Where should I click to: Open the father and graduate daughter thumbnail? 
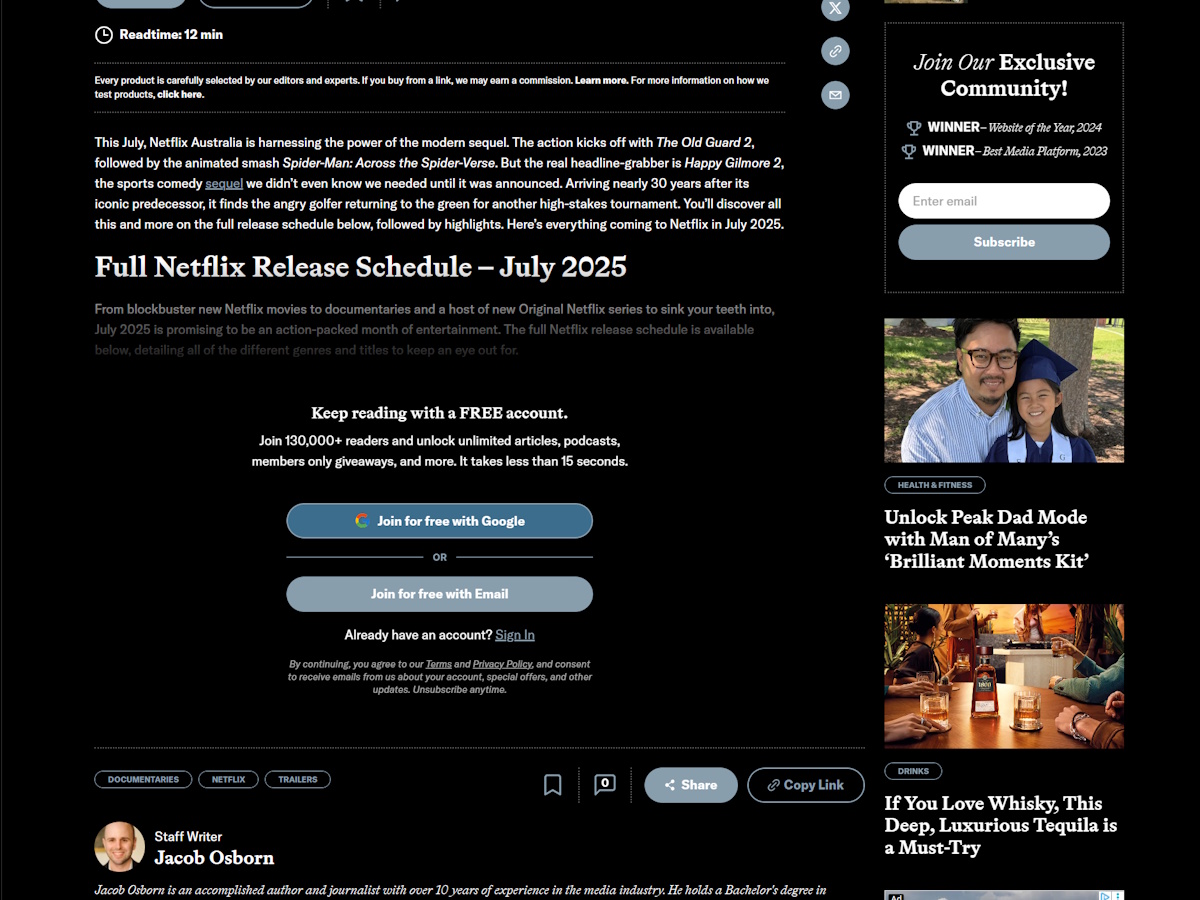tap(1004, 391)
